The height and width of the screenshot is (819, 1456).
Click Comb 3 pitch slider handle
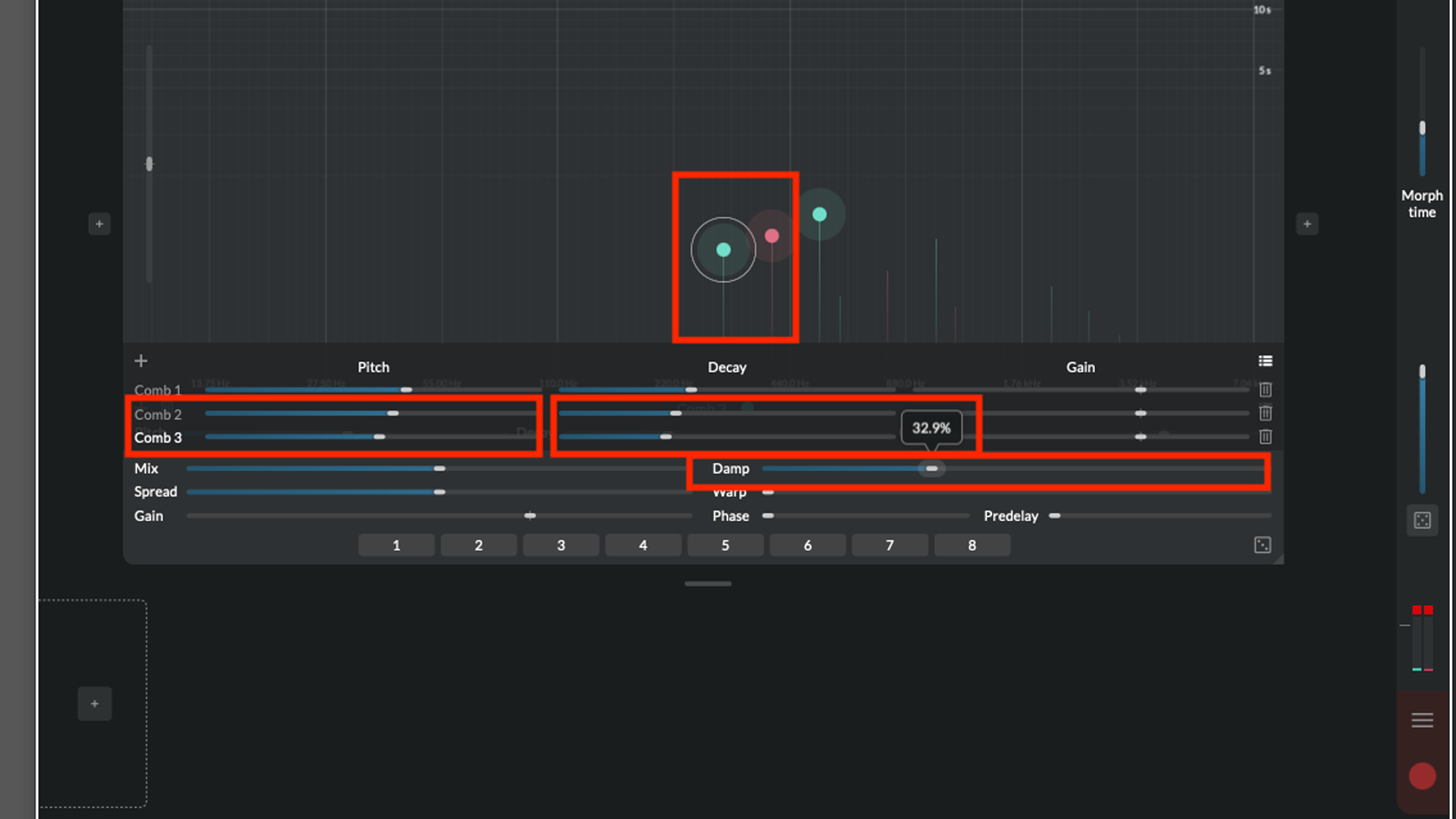[379, 437]
